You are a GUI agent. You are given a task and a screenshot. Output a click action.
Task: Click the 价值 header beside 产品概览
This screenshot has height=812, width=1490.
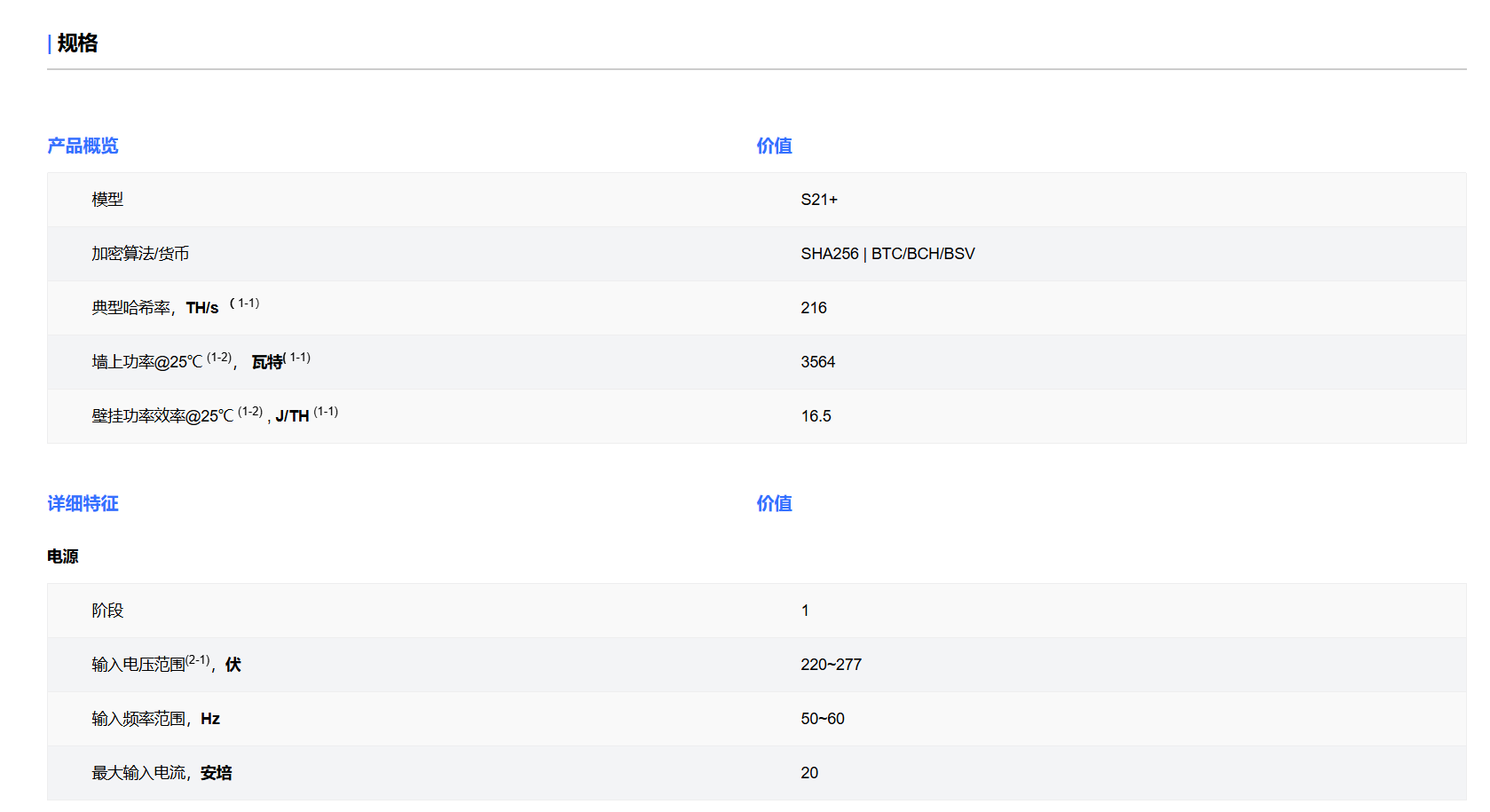pos(774,146)
